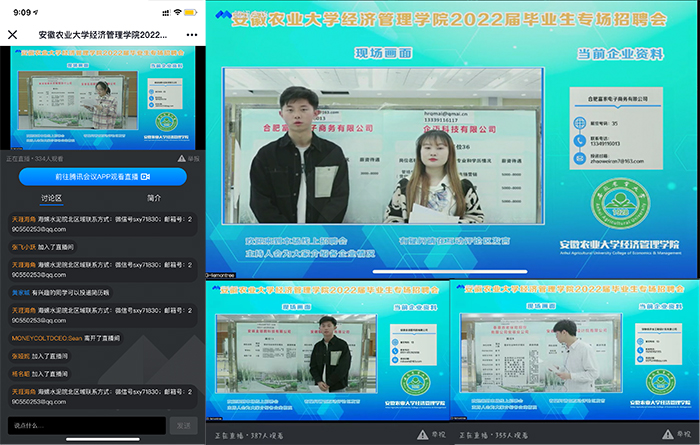Open the three-dot more options menu

192,34
